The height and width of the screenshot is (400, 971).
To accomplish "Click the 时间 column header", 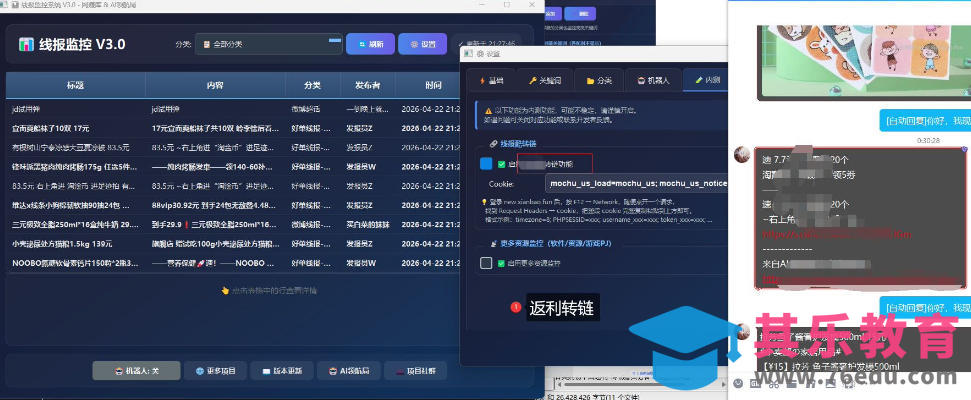I will coord(433,85).
